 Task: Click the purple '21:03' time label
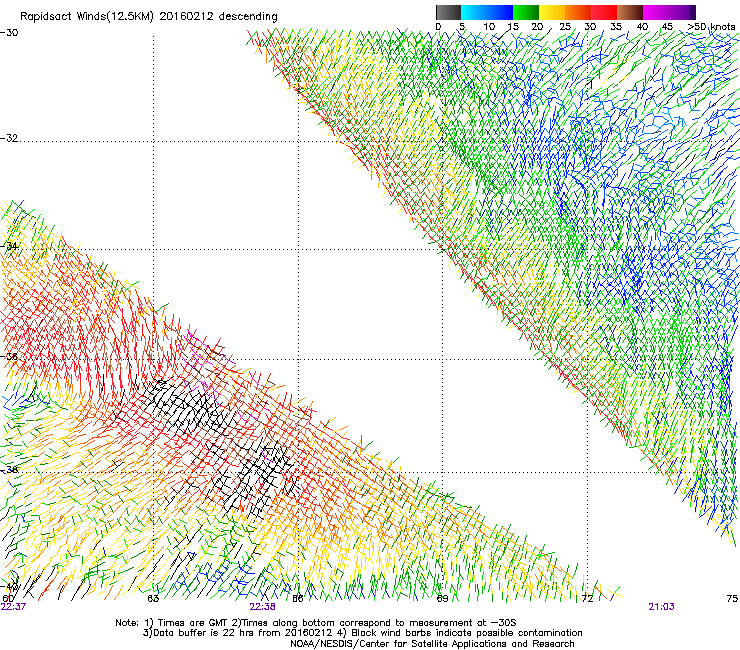point(661,607)
